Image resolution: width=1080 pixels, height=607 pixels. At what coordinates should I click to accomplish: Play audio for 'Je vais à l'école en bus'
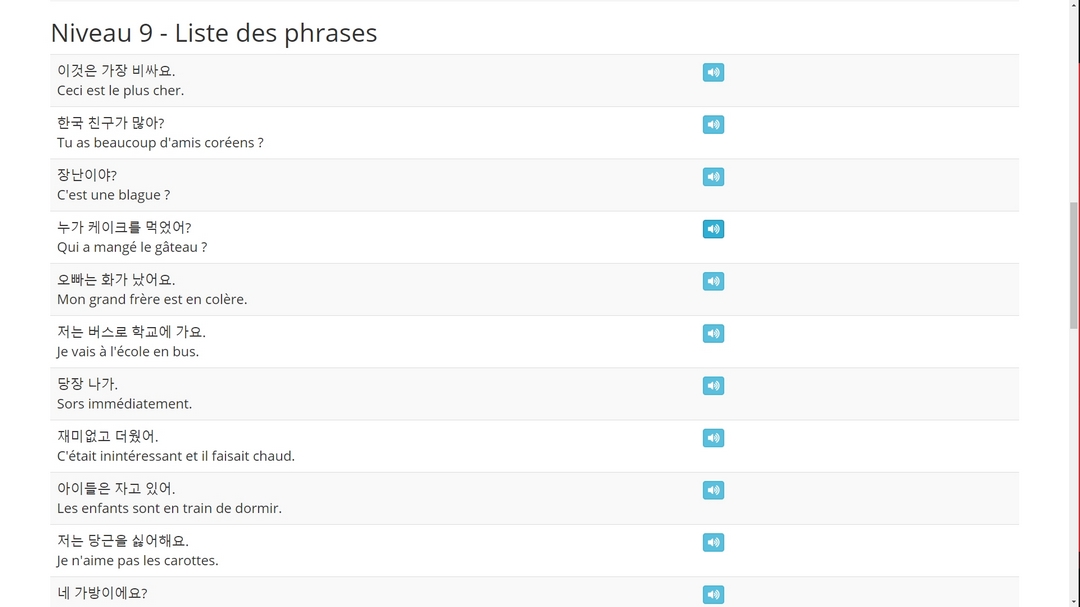point(713,333)
